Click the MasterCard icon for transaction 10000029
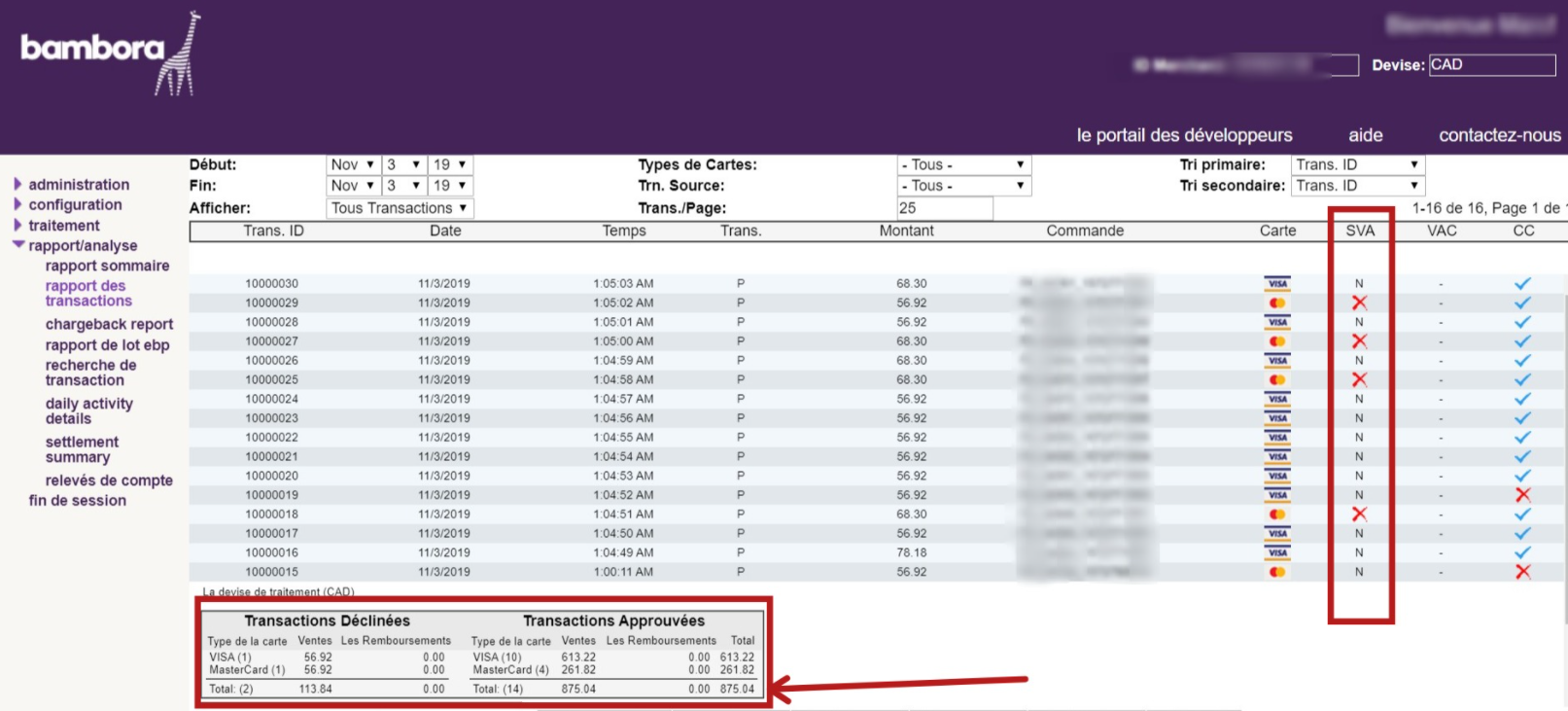 (x=1277, y=303)
